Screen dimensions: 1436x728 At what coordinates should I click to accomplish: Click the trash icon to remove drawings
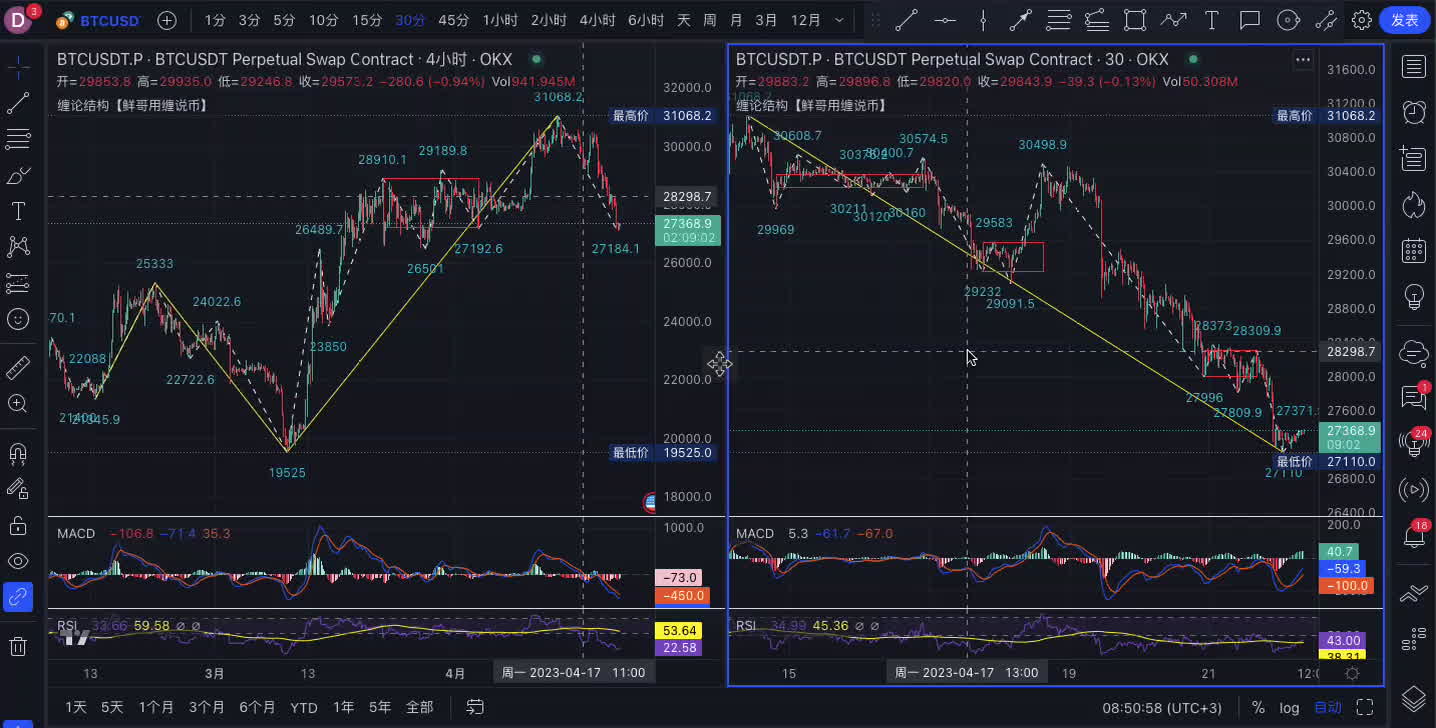[x=18, y=646]
